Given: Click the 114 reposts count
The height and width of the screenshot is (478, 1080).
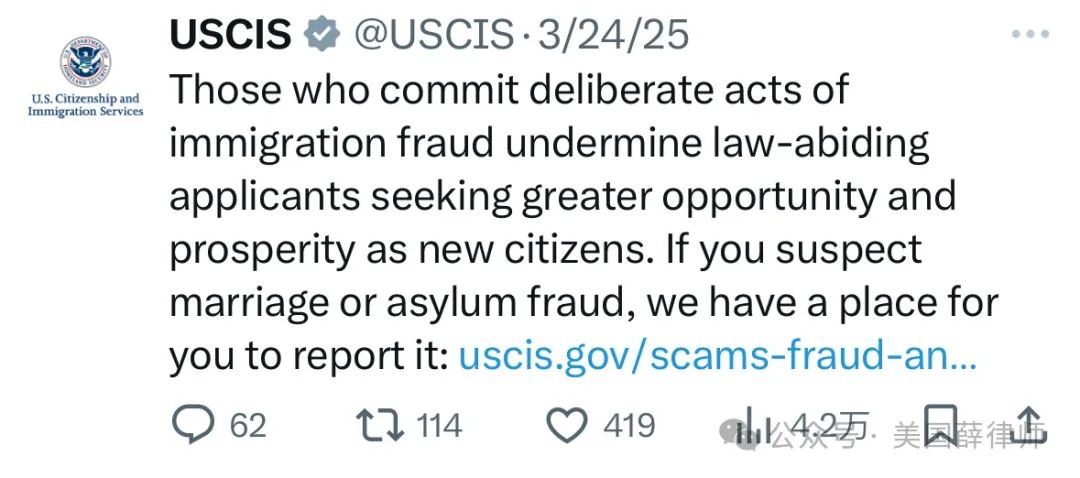Looking at the screenshot, I should (x=439, y=426).
